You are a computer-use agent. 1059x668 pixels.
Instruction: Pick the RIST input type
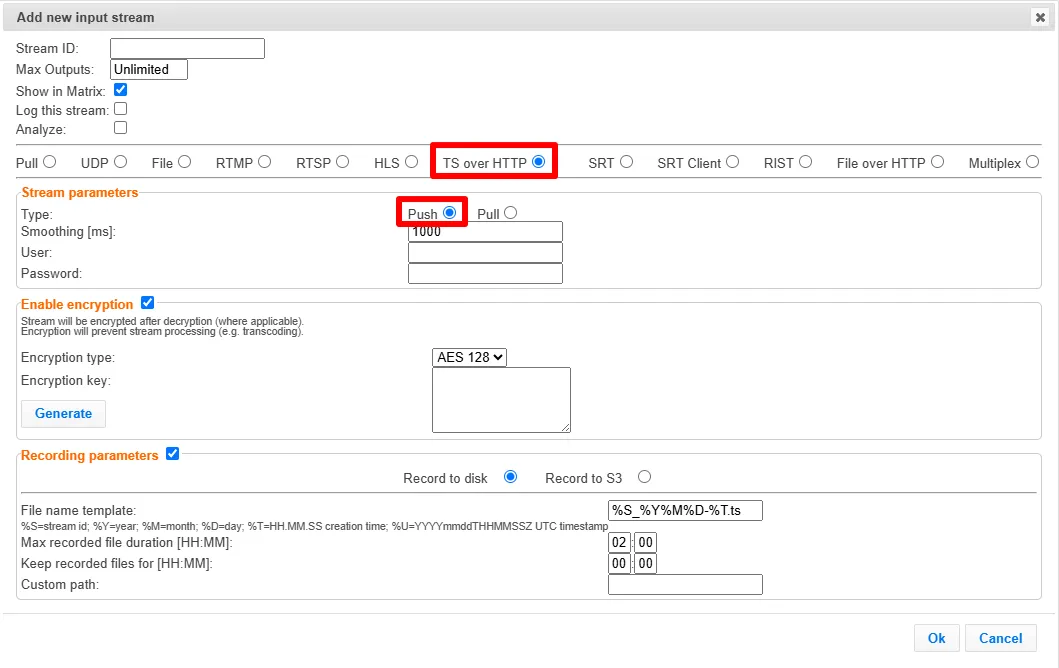[x=805, y=162]
